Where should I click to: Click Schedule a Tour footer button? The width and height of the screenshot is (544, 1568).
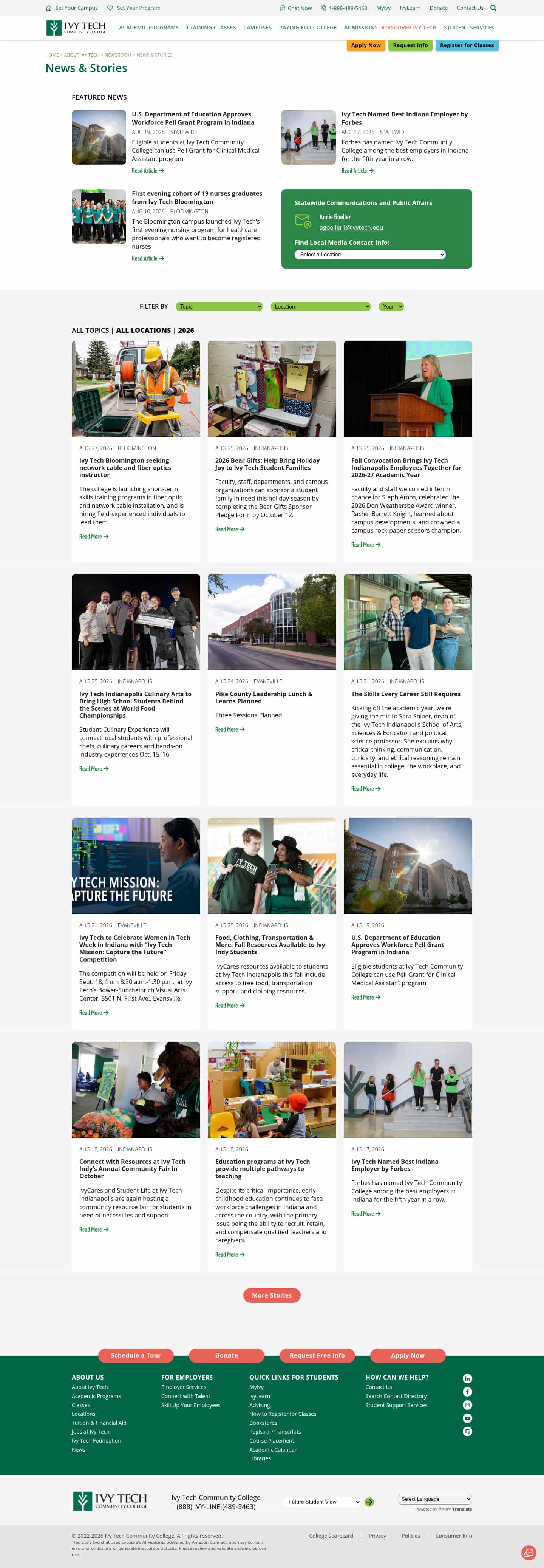pos(136,1356)
